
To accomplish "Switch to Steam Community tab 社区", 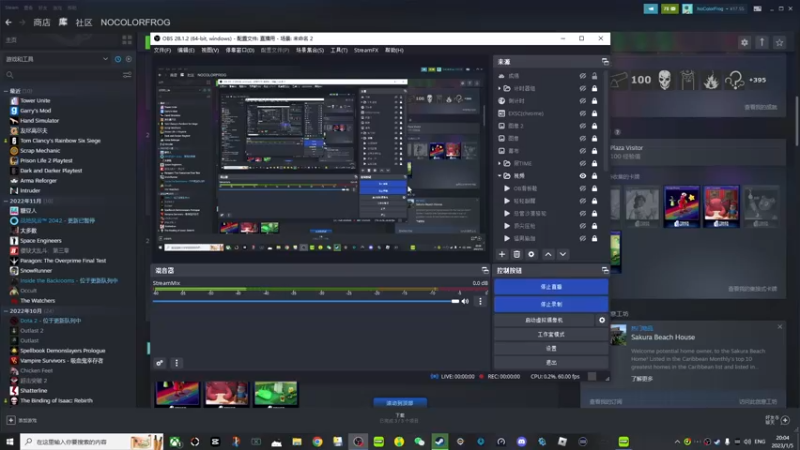I will pyautogui.click(x=84, y=22).
